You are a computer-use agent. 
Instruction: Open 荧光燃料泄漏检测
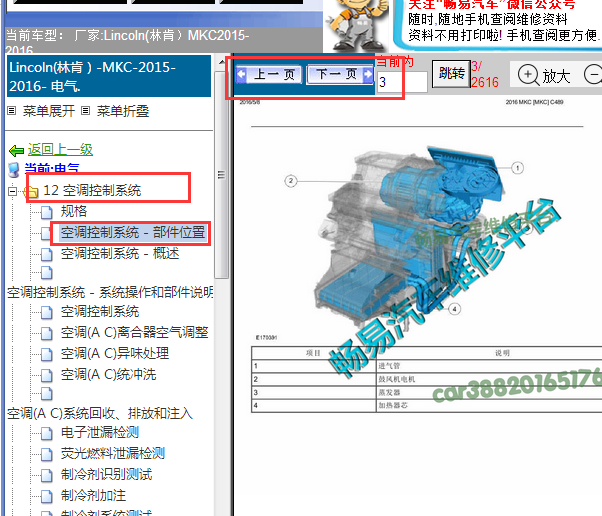(113, 453)
